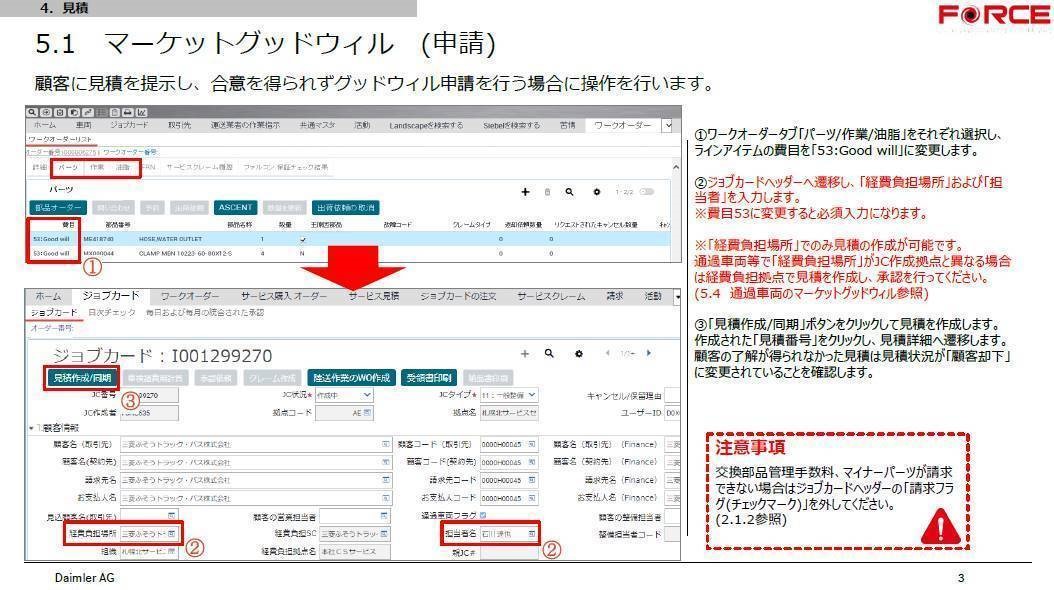This screenshot has width=1054, height=590.
Task: Collapse the 1.顧客情報 section
Action: 30,428
